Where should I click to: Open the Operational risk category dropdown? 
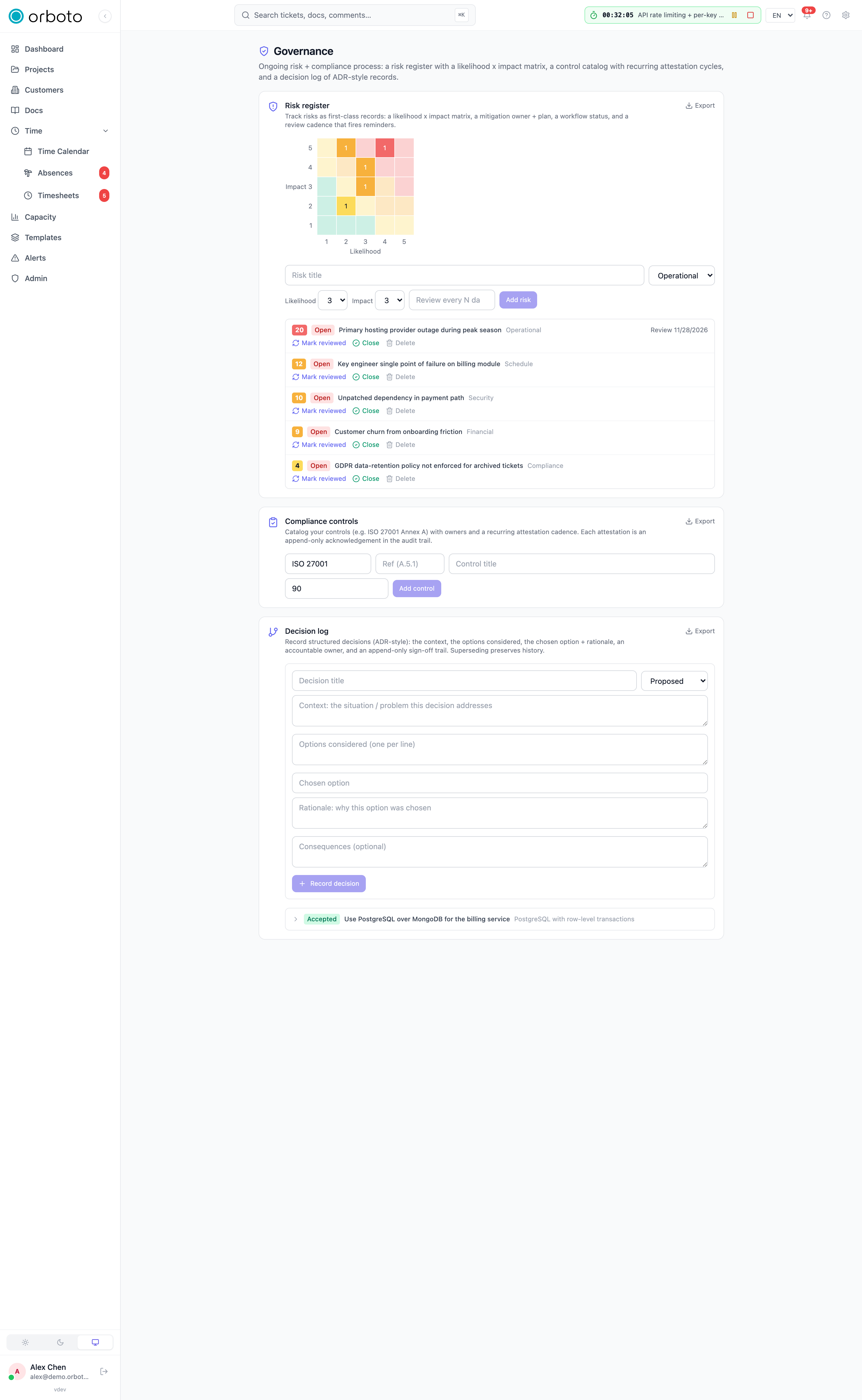(x=681, y=276)
